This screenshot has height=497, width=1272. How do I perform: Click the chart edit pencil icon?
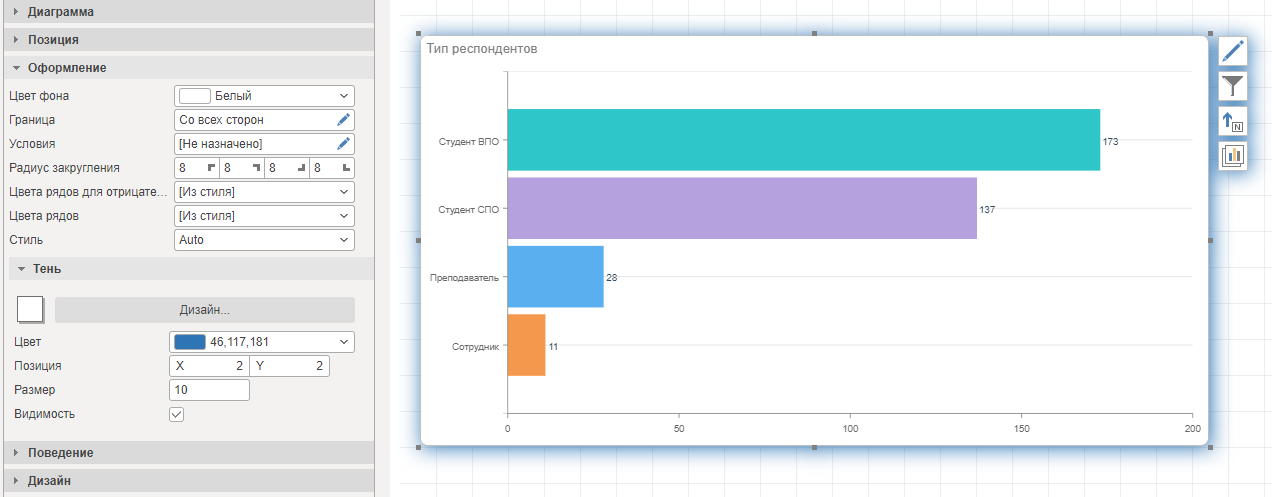point(1233,51)
